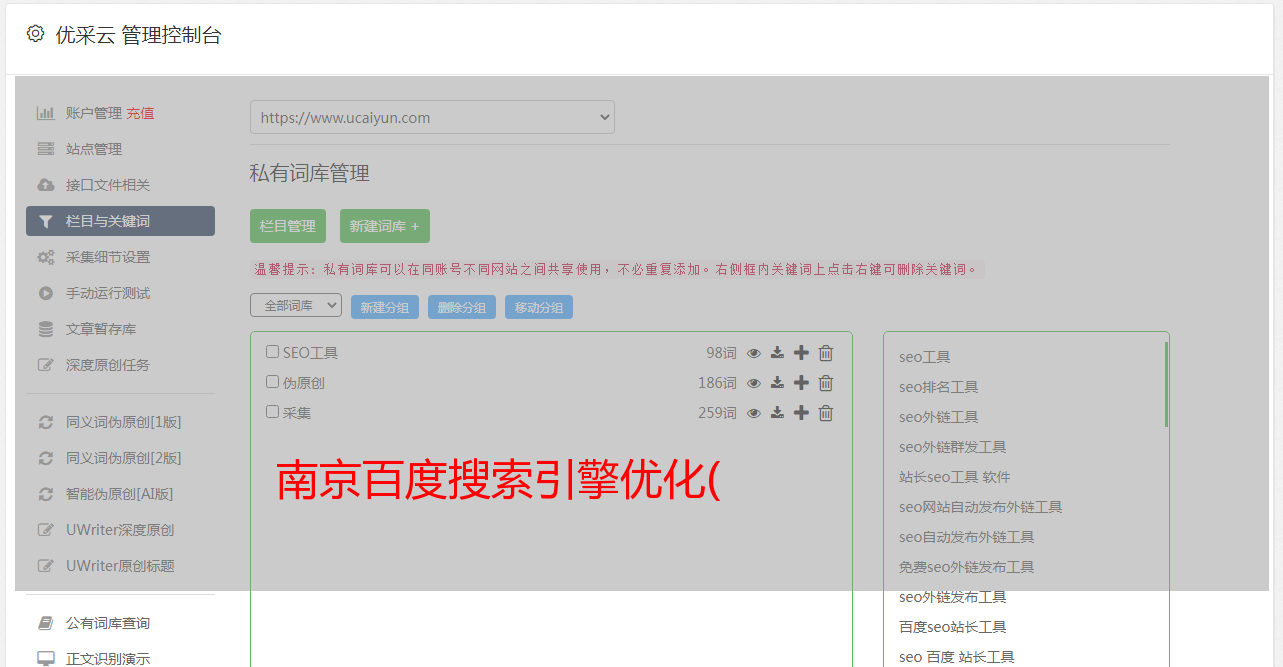This screenshot has height=667, width=1283.
Task: Click the green 栏目管理 button
Action: point(288,226)
